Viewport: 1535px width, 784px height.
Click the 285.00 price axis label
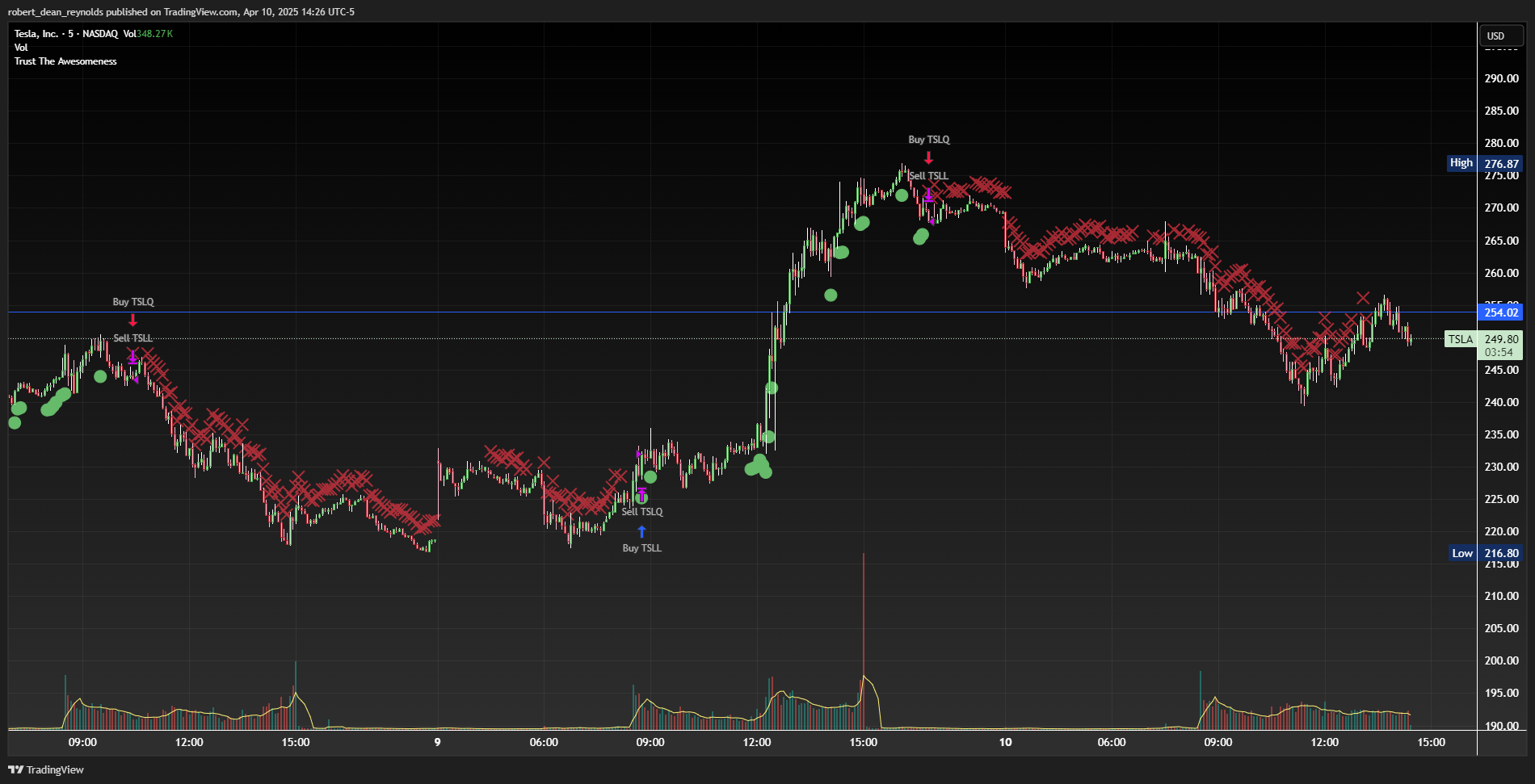(1502, 111)
